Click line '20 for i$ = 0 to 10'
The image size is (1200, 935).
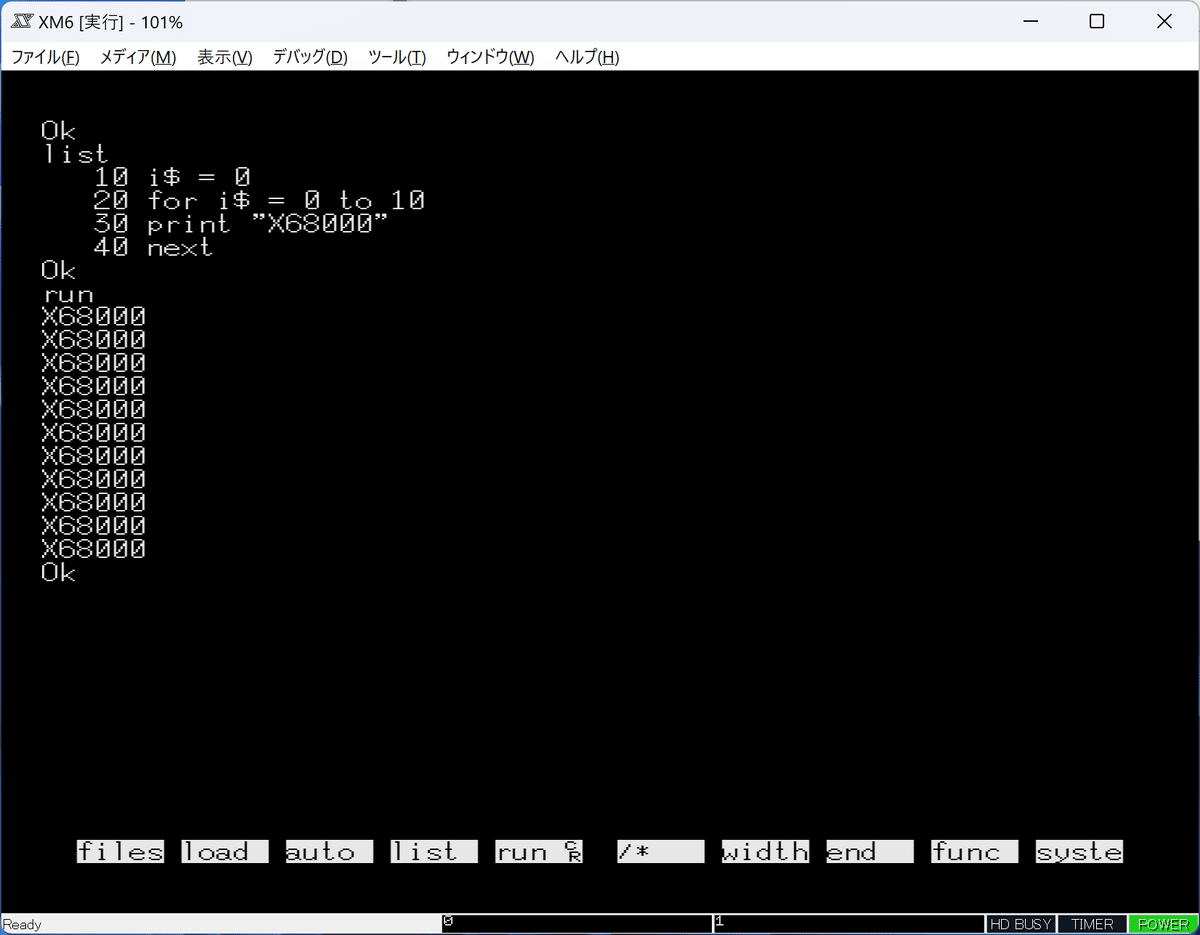[259, 200]
